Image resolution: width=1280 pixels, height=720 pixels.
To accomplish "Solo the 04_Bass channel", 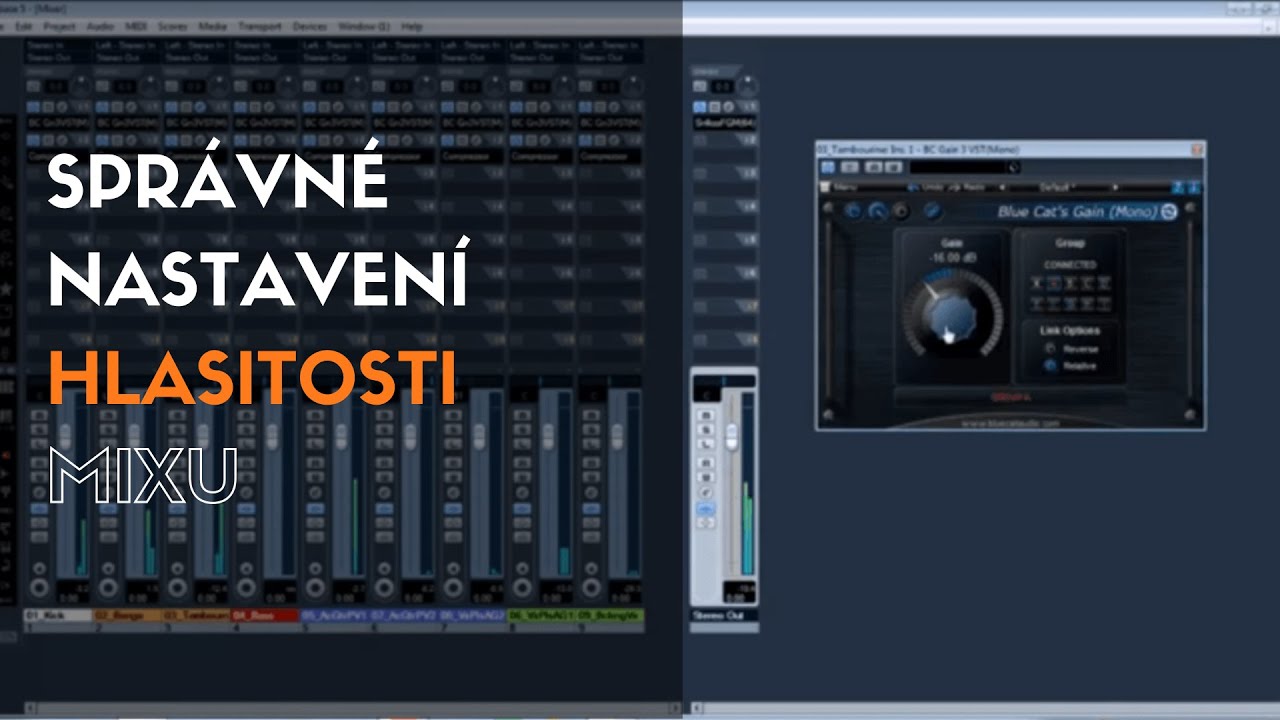I will pyautogui.click(x=246, y=429).
